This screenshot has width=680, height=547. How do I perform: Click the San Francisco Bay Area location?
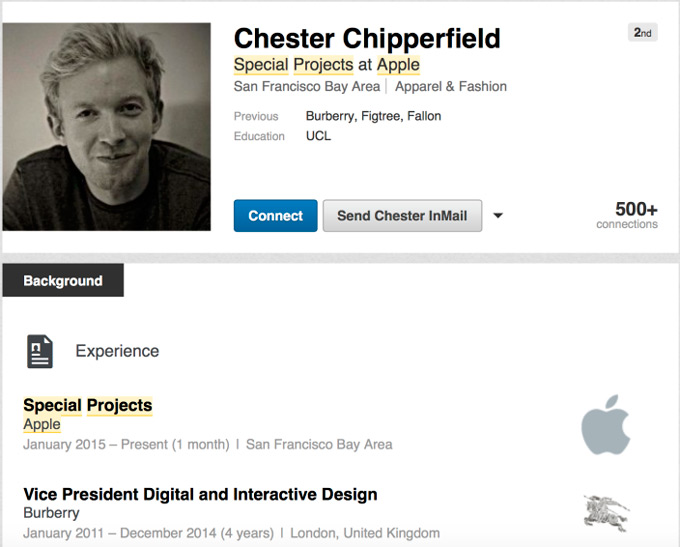tap(307, 87)
